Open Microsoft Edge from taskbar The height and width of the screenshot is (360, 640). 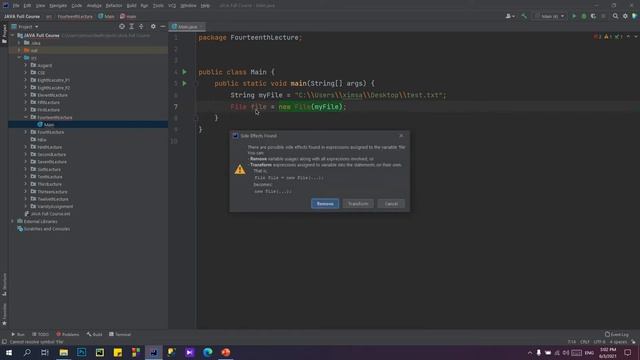pos(208,352)
